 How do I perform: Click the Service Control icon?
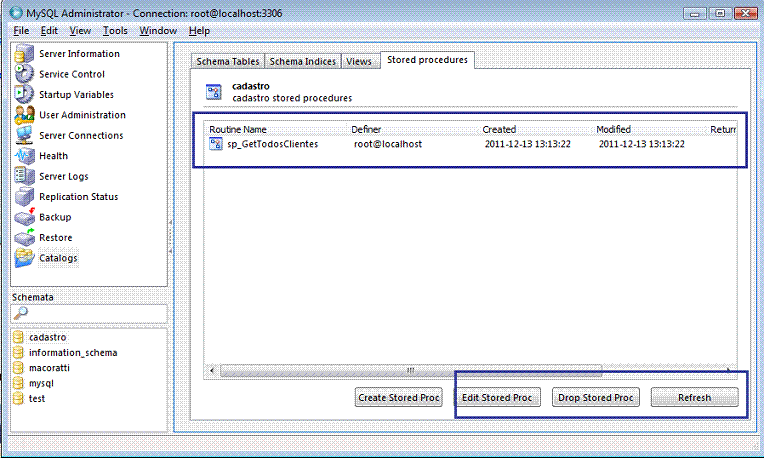24,74
